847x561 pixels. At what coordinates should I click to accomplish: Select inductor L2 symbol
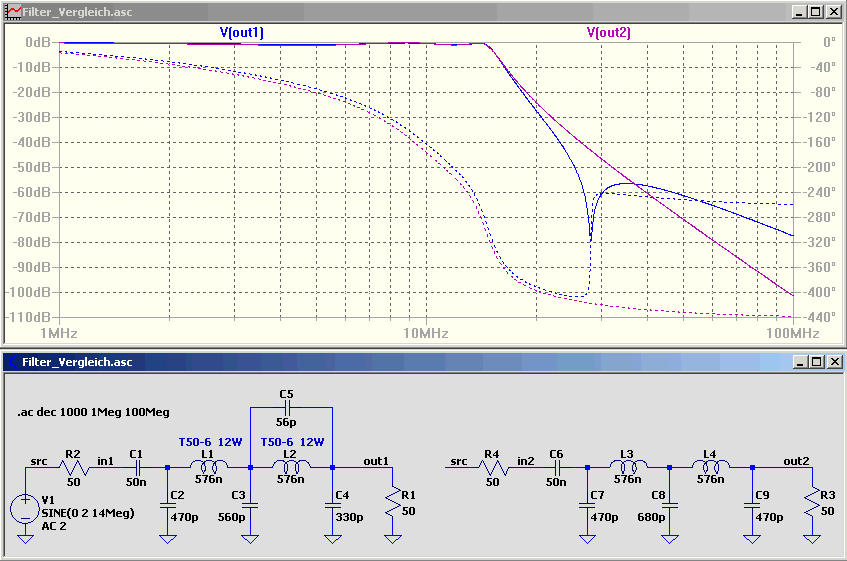click(x=291, y=465)
